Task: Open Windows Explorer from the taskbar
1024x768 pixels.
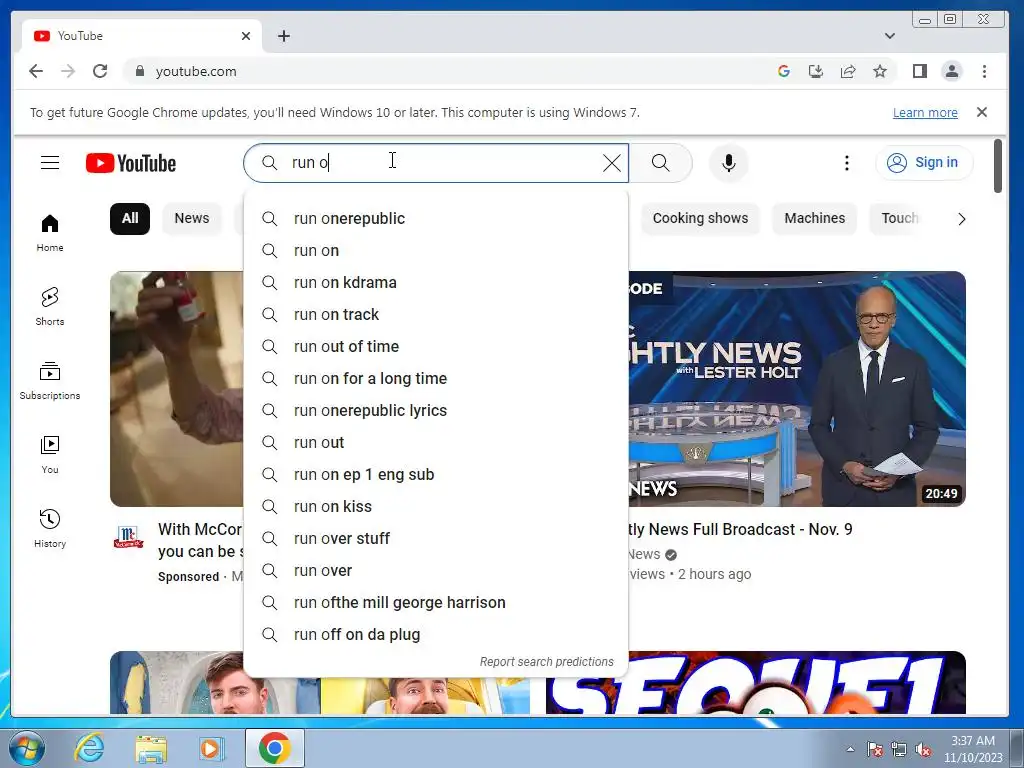Action: (x=151, y=748)
